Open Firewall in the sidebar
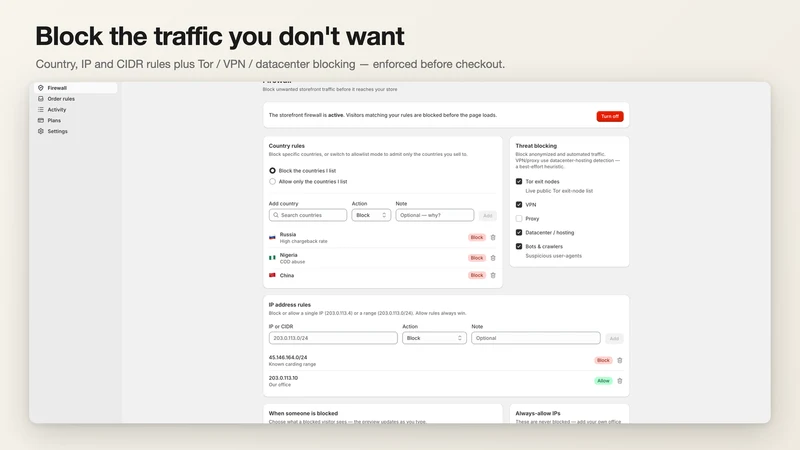The height and width of the screenshot is (450, 800). click(76, 88)
